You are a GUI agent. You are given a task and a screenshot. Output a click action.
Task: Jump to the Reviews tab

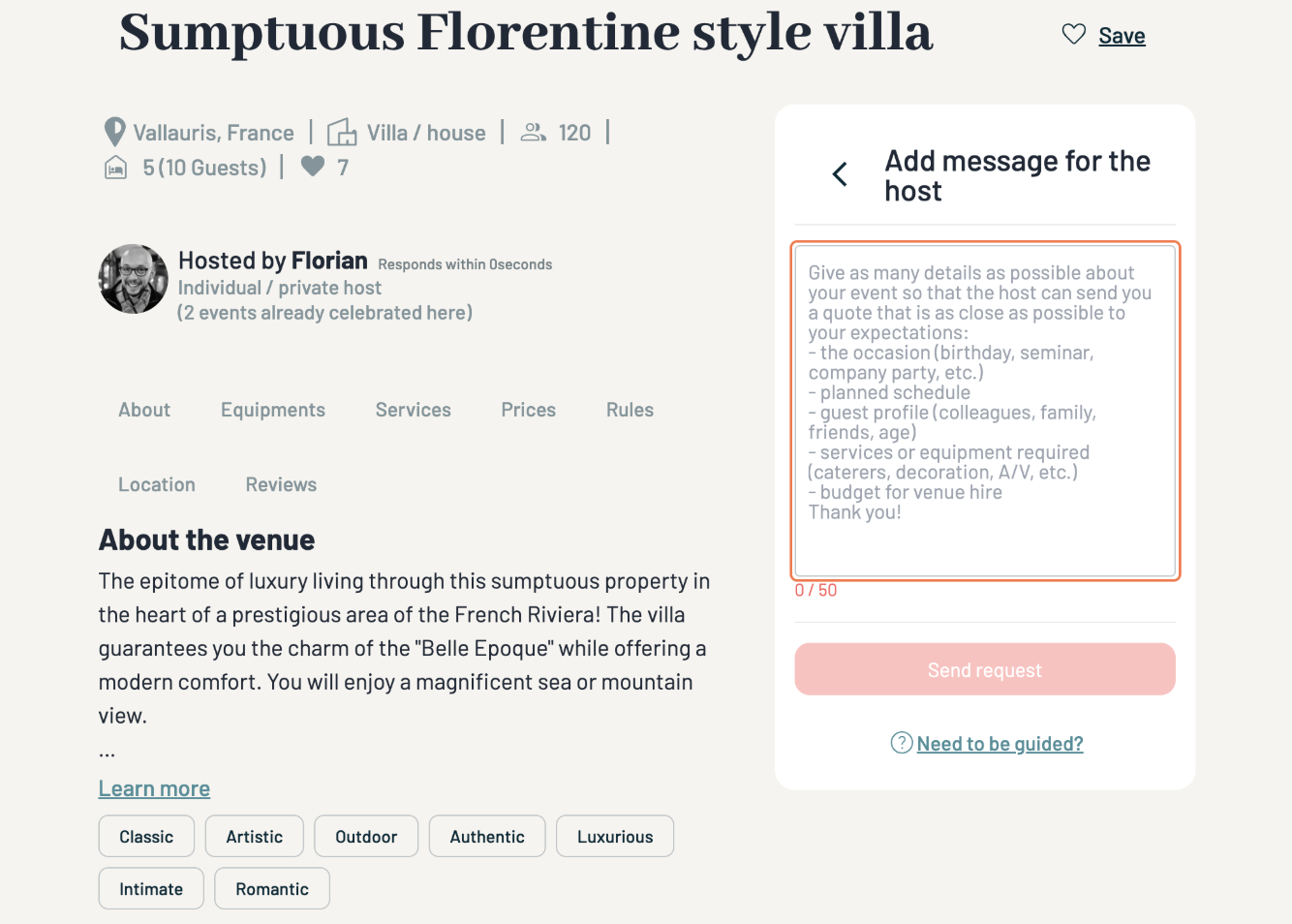click(281, 484)
